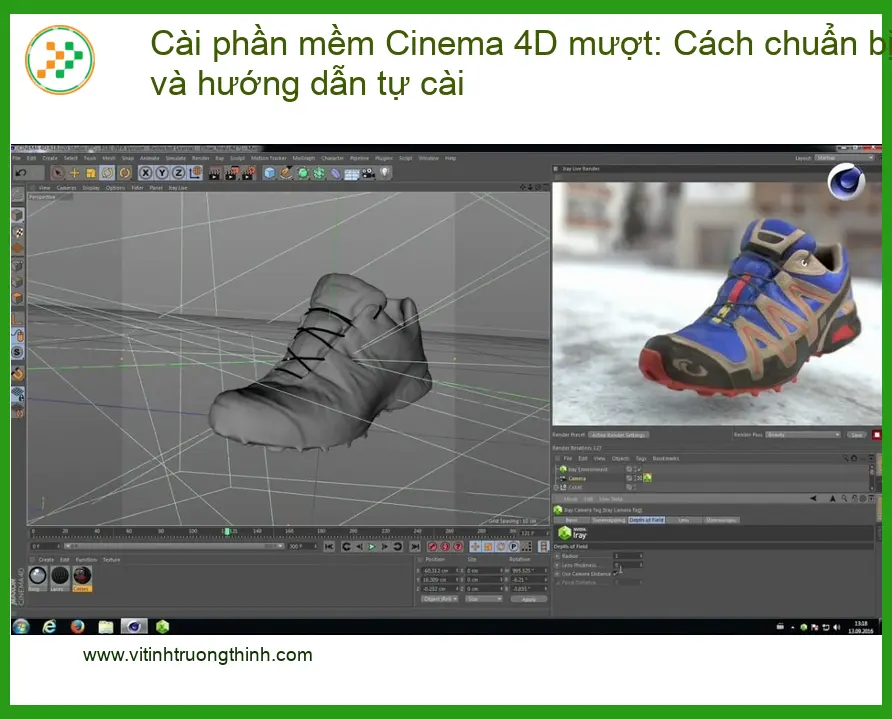Screen dimensions: 892x719
Task: Click the red stop render icon
Action: 877,435
